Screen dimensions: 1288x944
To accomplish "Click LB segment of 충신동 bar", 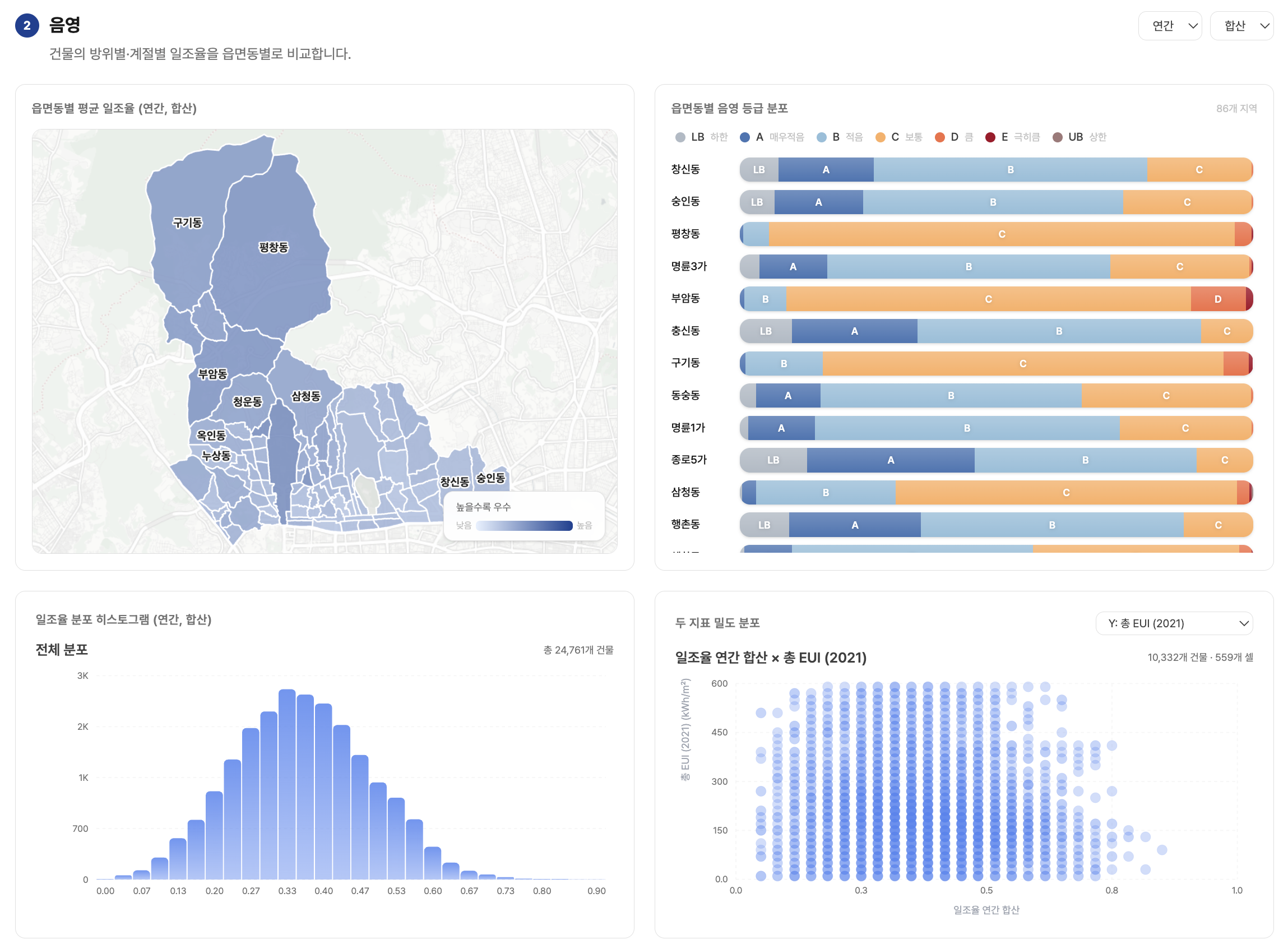I will click(766, 331).
